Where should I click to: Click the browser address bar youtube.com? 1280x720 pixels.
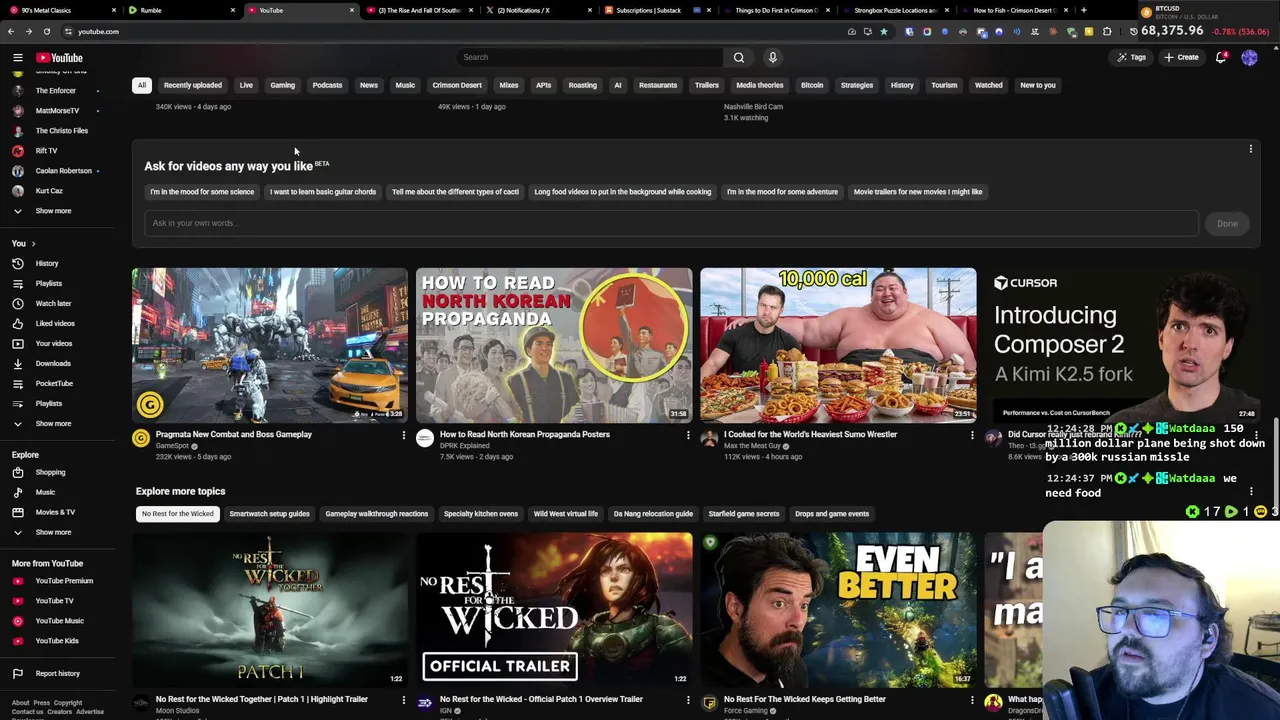point(99,32)
